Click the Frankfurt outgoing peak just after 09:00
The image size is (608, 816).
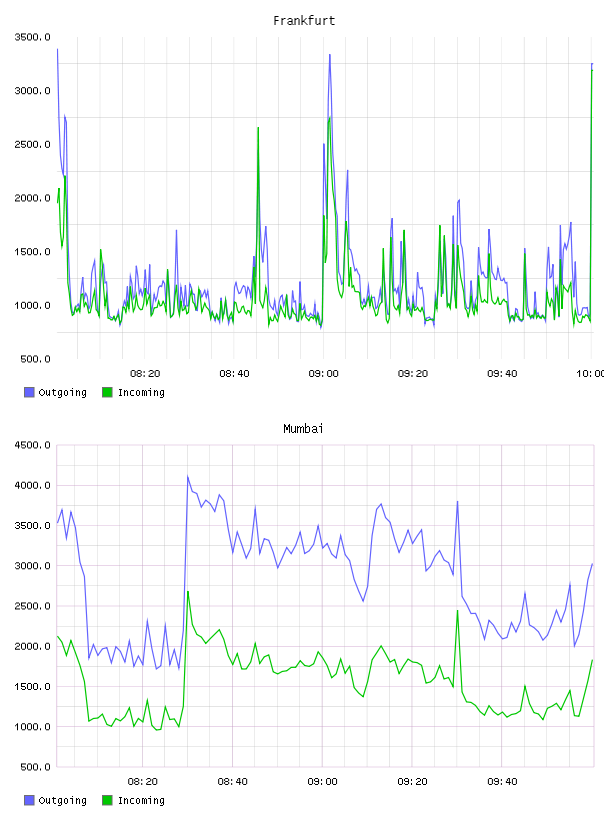pos(330,55)
